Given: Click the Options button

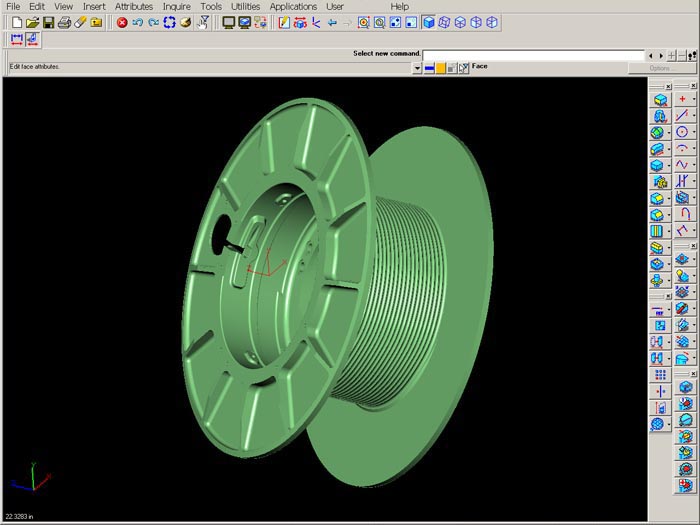Looking at the screenshot, I should pos(659,68).
